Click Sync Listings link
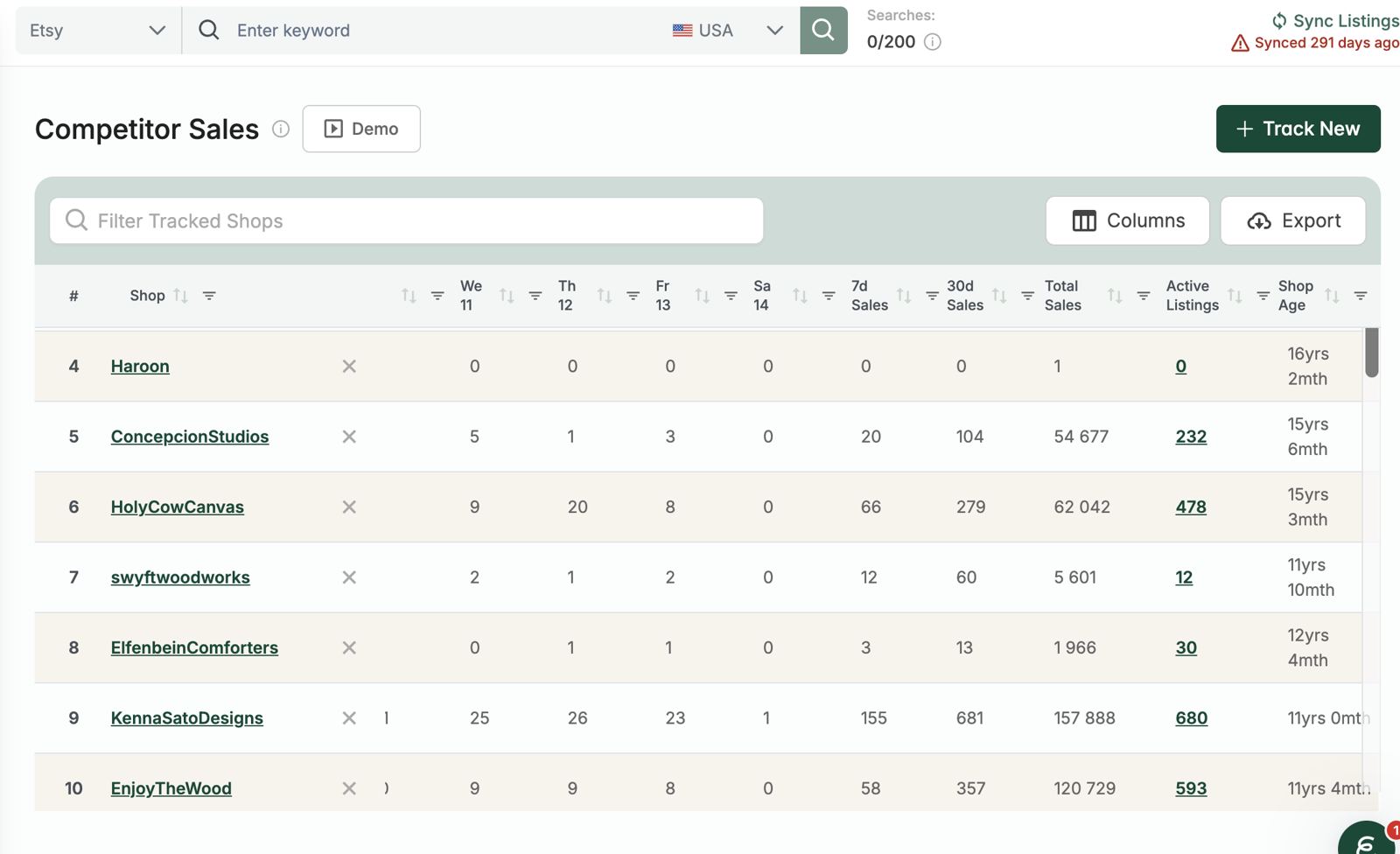 click(1335, 20)
